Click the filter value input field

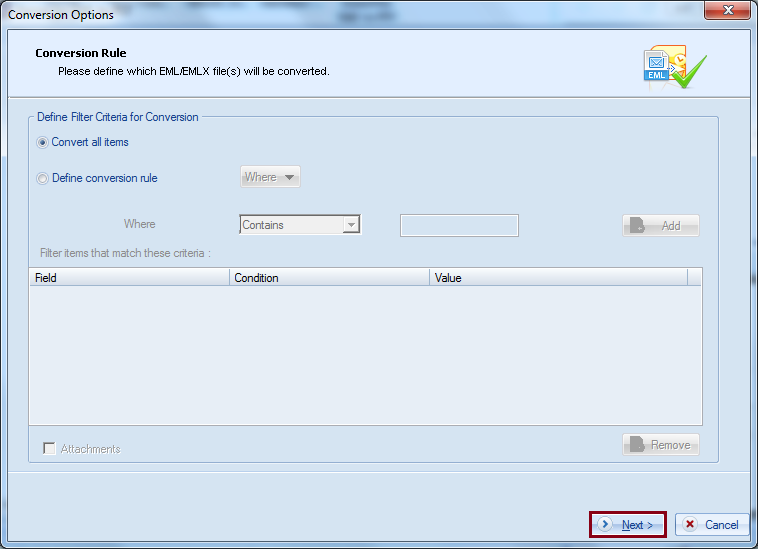click(x=459, y=226)
